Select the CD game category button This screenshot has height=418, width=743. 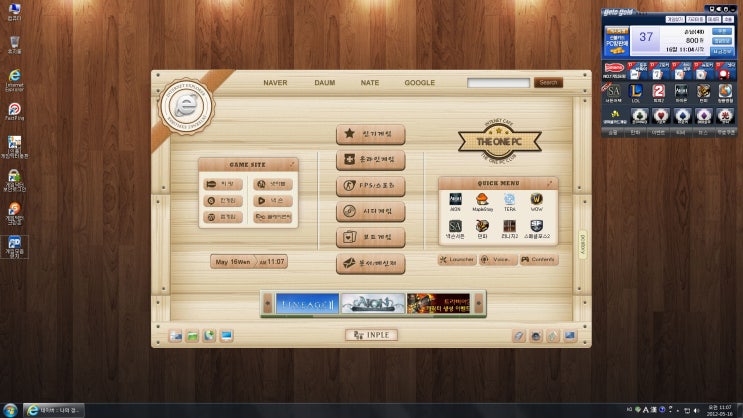coord(371,211)
